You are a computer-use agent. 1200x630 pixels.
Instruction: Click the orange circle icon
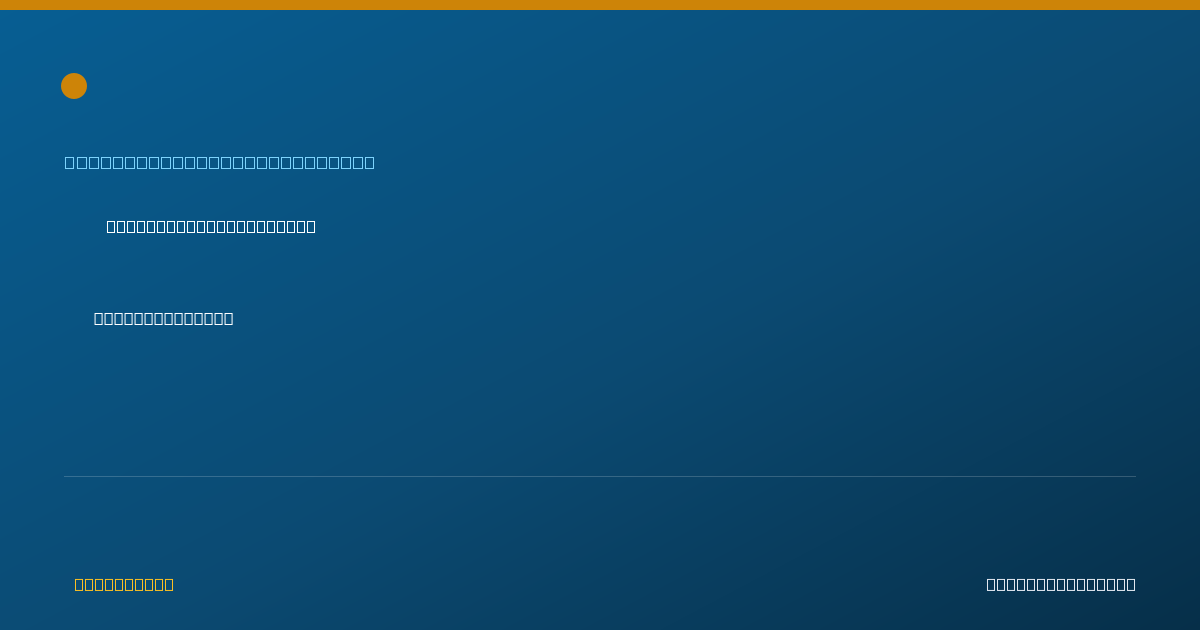coord(74,86)
